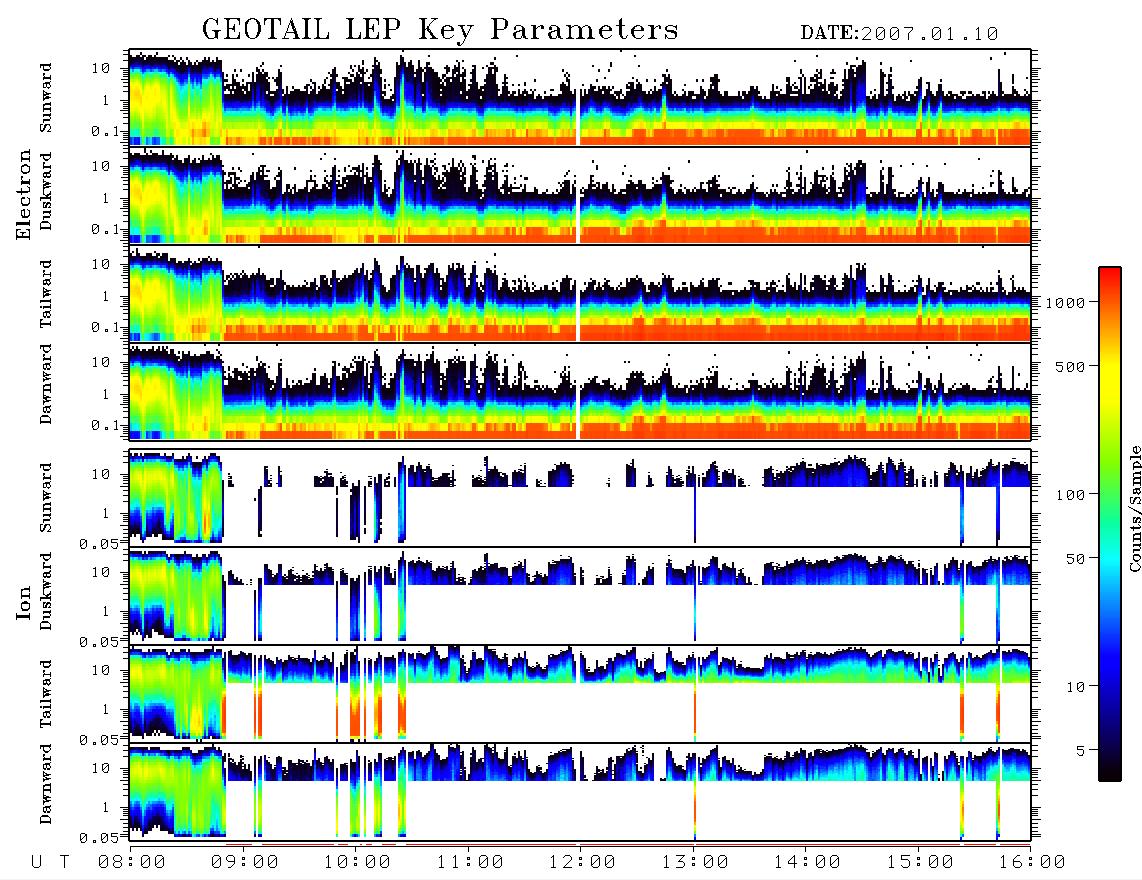1142x880 pixels.
Task: Click the '500' colorbar tick label
Action: pyautogui.click(x=1070, y=366)
